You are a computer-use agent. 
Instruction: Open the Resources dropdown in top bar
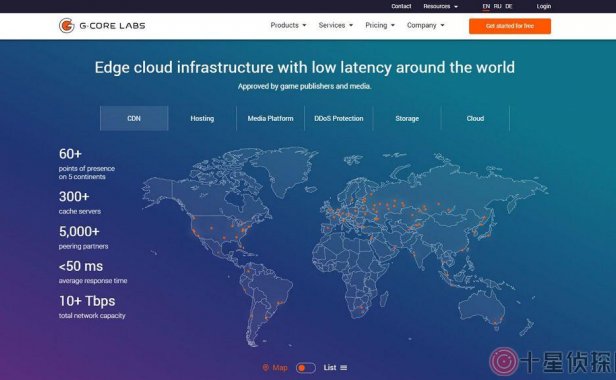pyautogui.click(x=440, y=6)
